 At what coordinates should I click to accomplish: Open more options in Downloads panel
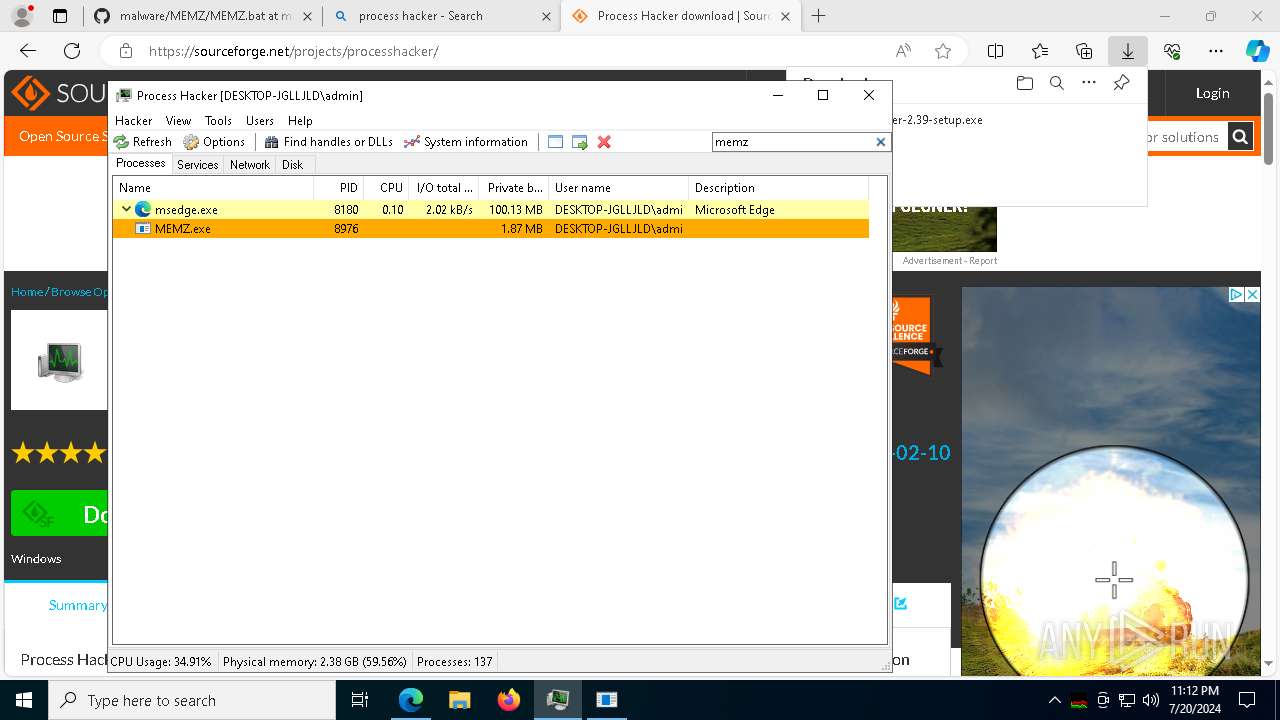click(1089, 83)
